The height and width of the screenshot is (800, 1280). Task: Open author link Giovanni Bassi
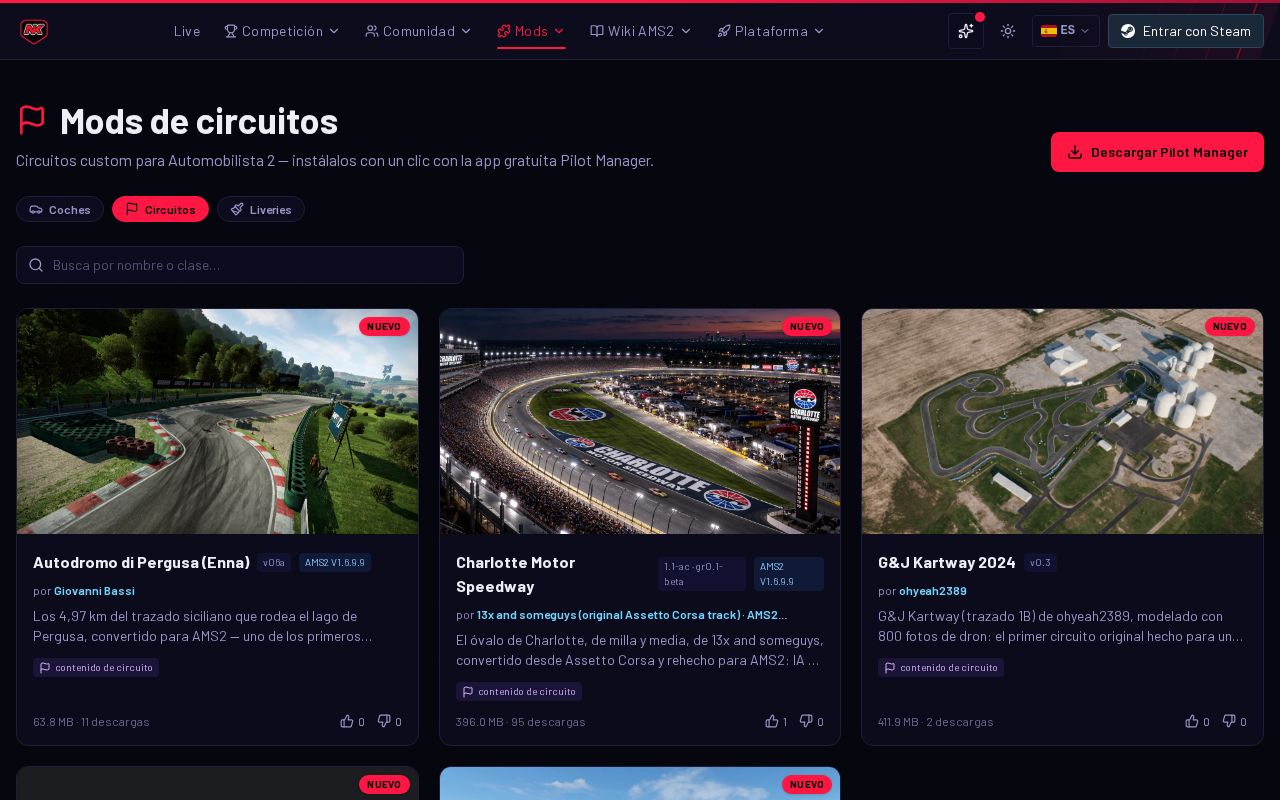[x=94, y=591]
